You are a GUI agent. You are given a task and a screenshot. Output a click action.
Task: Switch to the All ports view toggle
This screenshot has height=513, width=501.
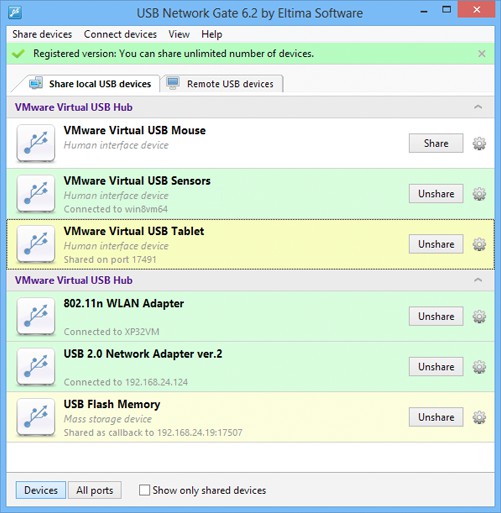[95, 490]
